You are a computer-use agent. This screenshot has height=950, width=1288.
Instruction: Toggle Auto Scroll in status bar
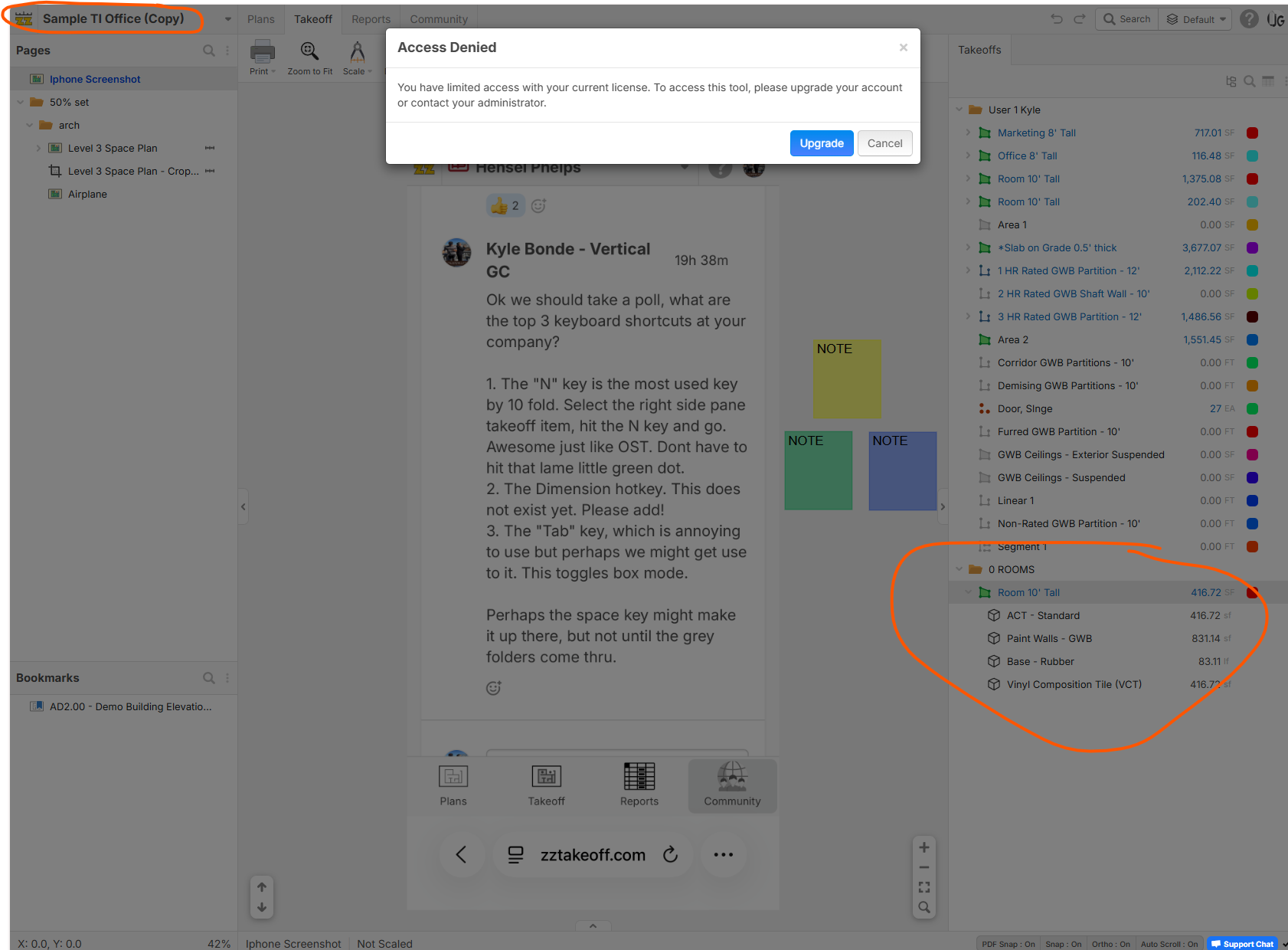1169,944
